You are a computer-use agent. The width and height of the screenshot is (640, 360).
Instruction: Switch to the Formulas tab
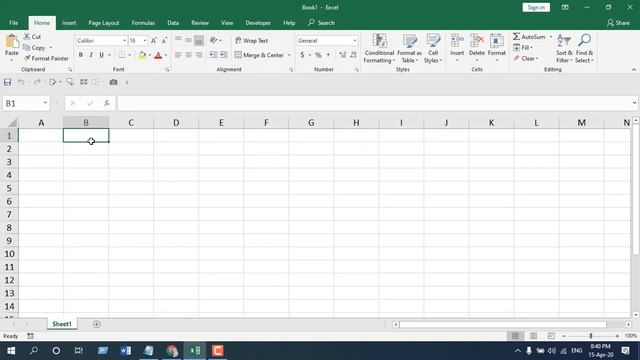(x=143, y=23)
